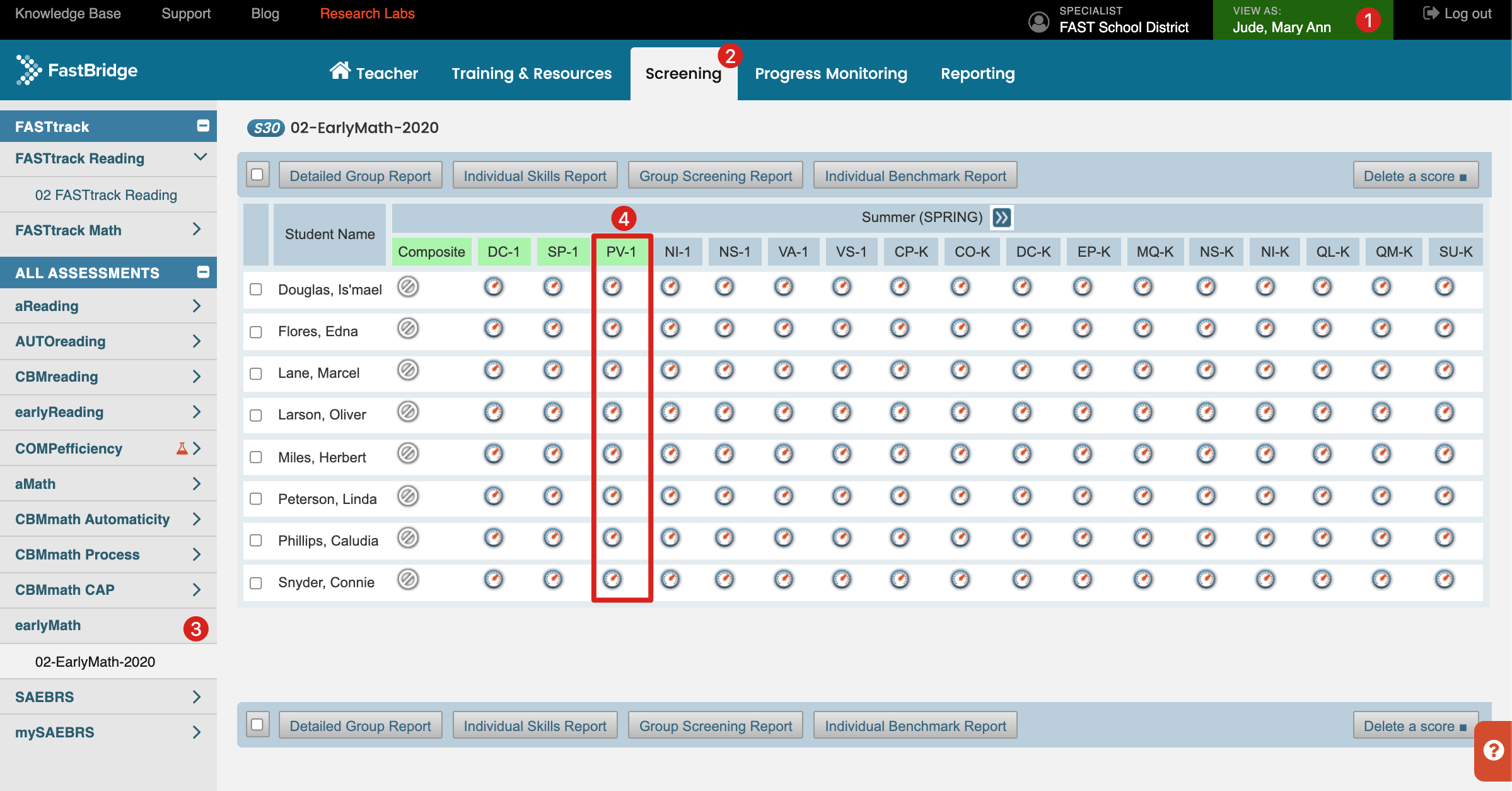Start NI-K assessment for Peterson, Linda
This screenshot has height=791, width=1512.
coord(1265,496)
